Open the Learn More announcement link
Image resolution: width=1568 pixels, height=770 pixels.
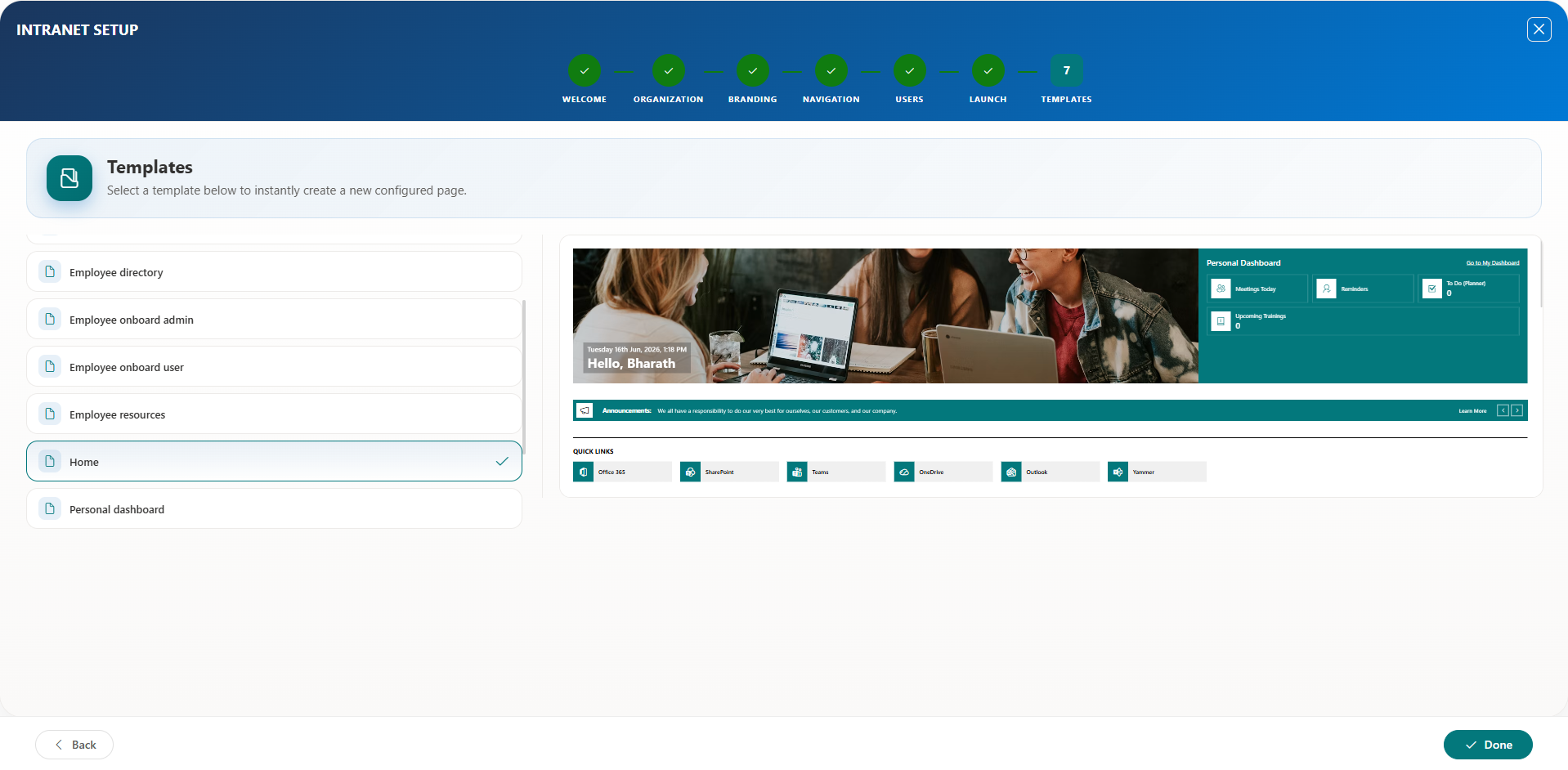pyautogui.click(x=1472, y=411)
